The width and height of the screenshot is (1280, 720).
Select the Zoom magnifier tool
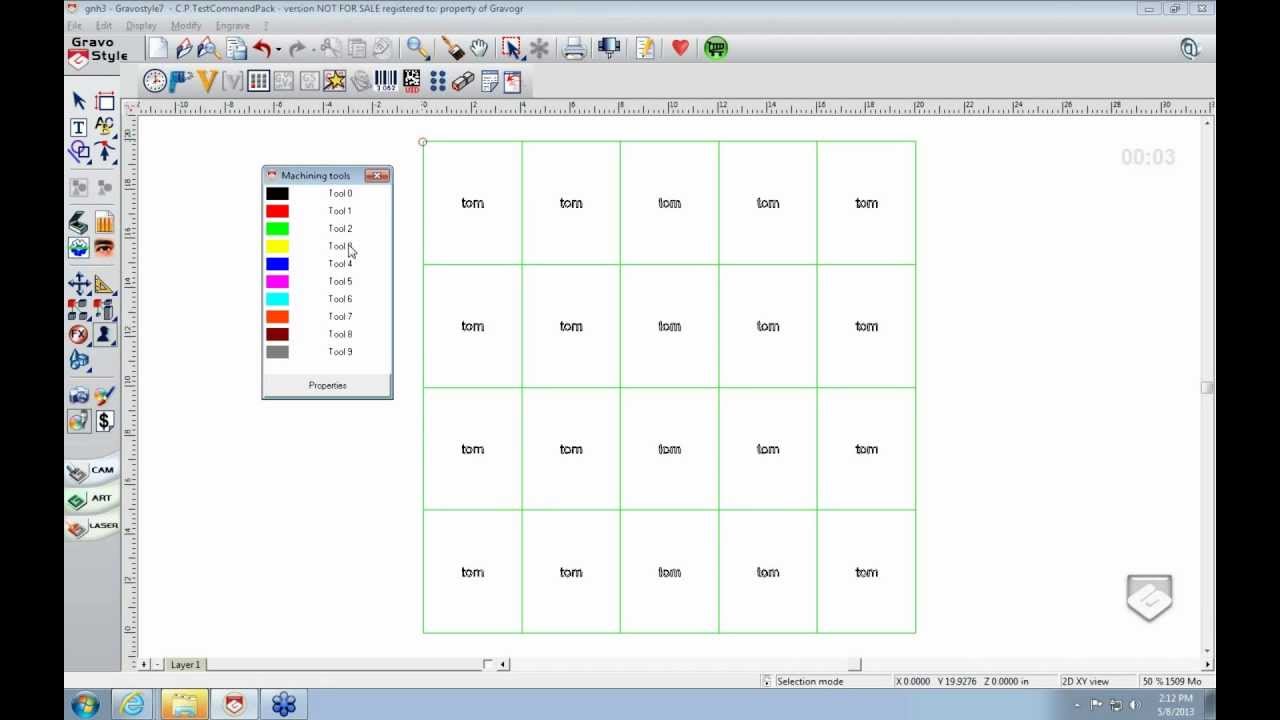pos(418,48)
